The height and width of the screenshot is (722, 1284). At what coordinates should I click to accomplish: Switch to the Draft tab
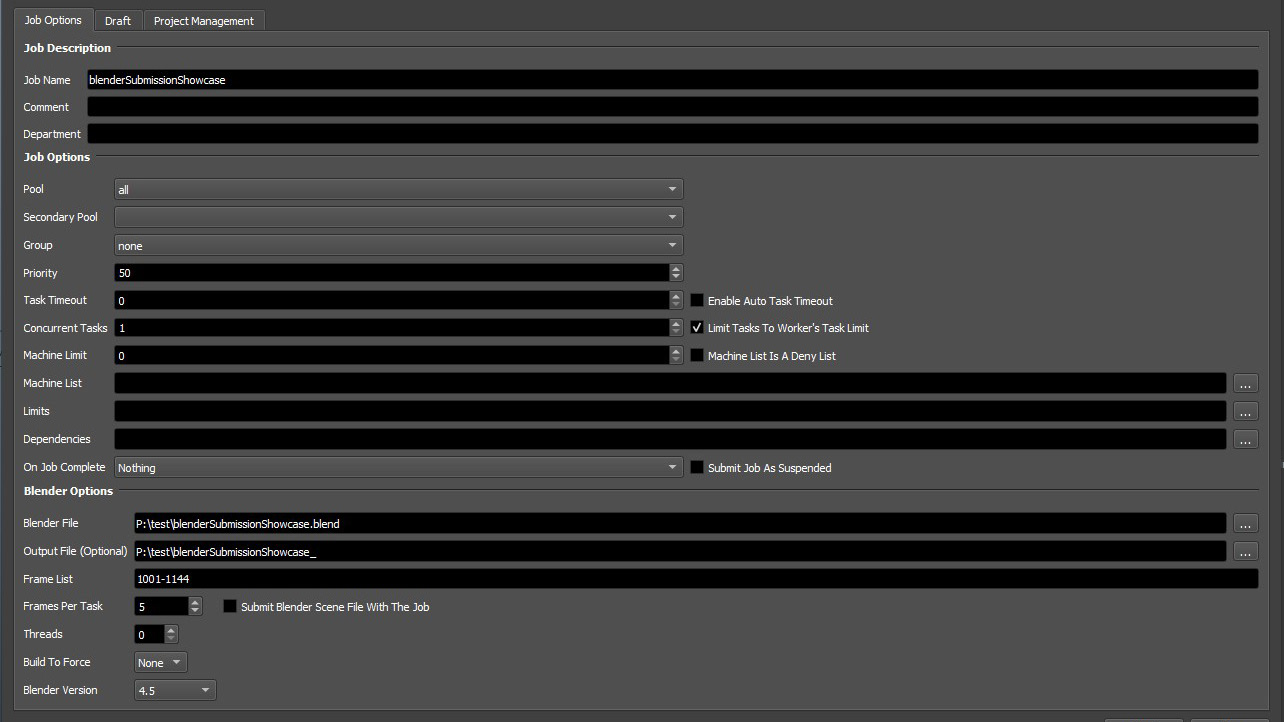click(118, 20)
